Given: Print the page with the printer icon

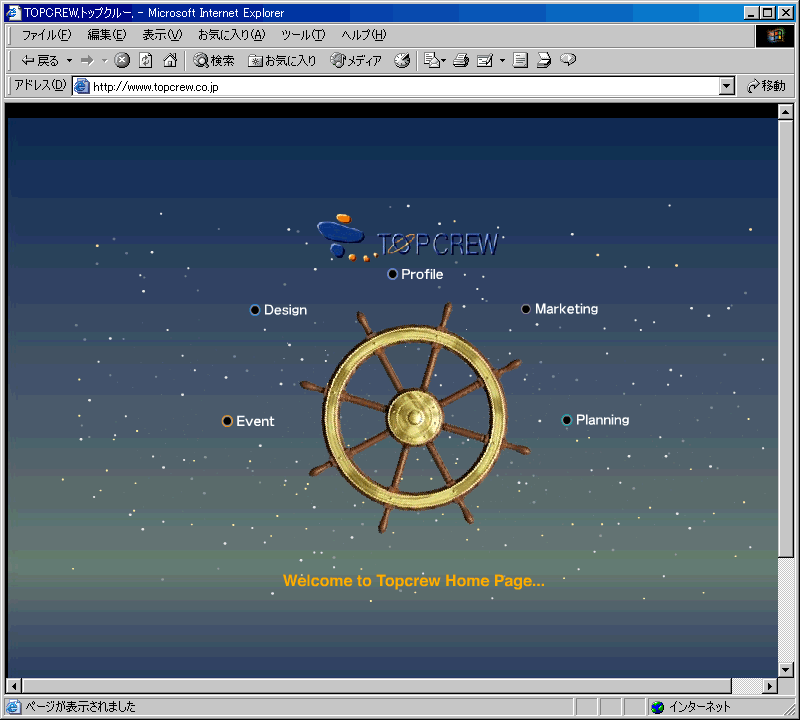Looking at the screenshot, I should click(461, 60).
